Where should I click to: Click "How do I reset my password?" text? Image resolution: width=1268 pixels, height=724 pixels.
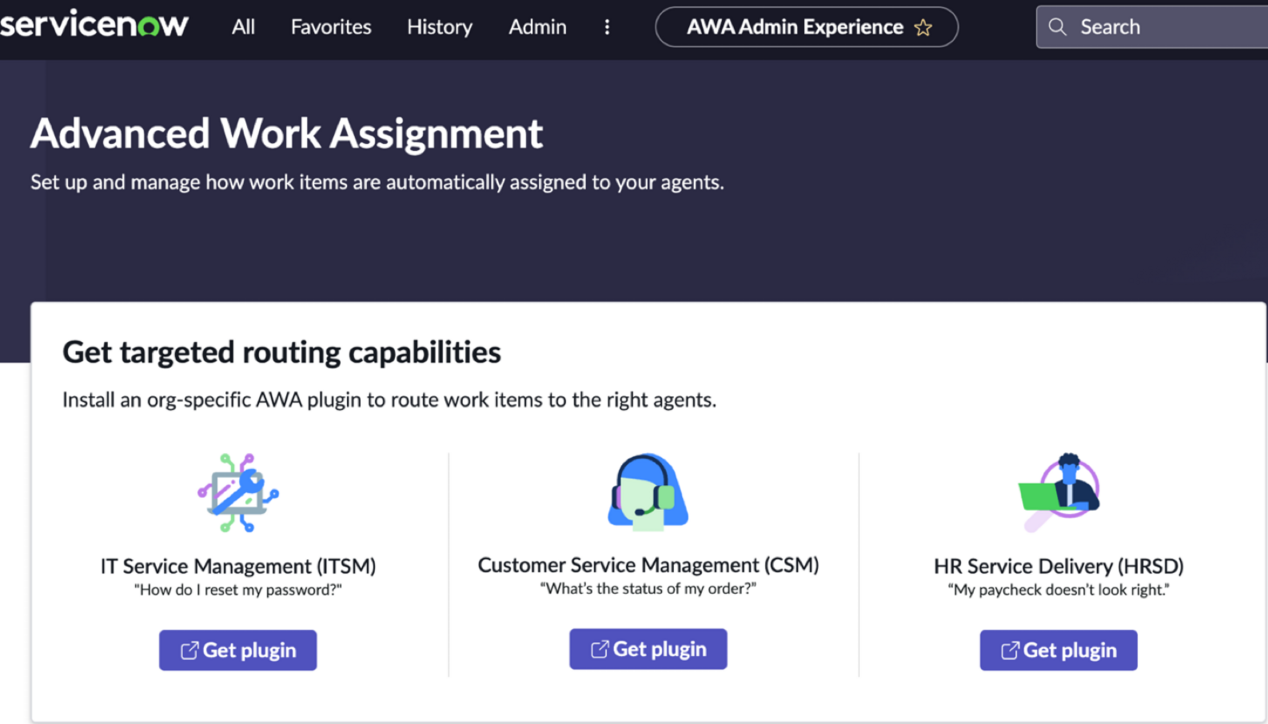(238, 590)
